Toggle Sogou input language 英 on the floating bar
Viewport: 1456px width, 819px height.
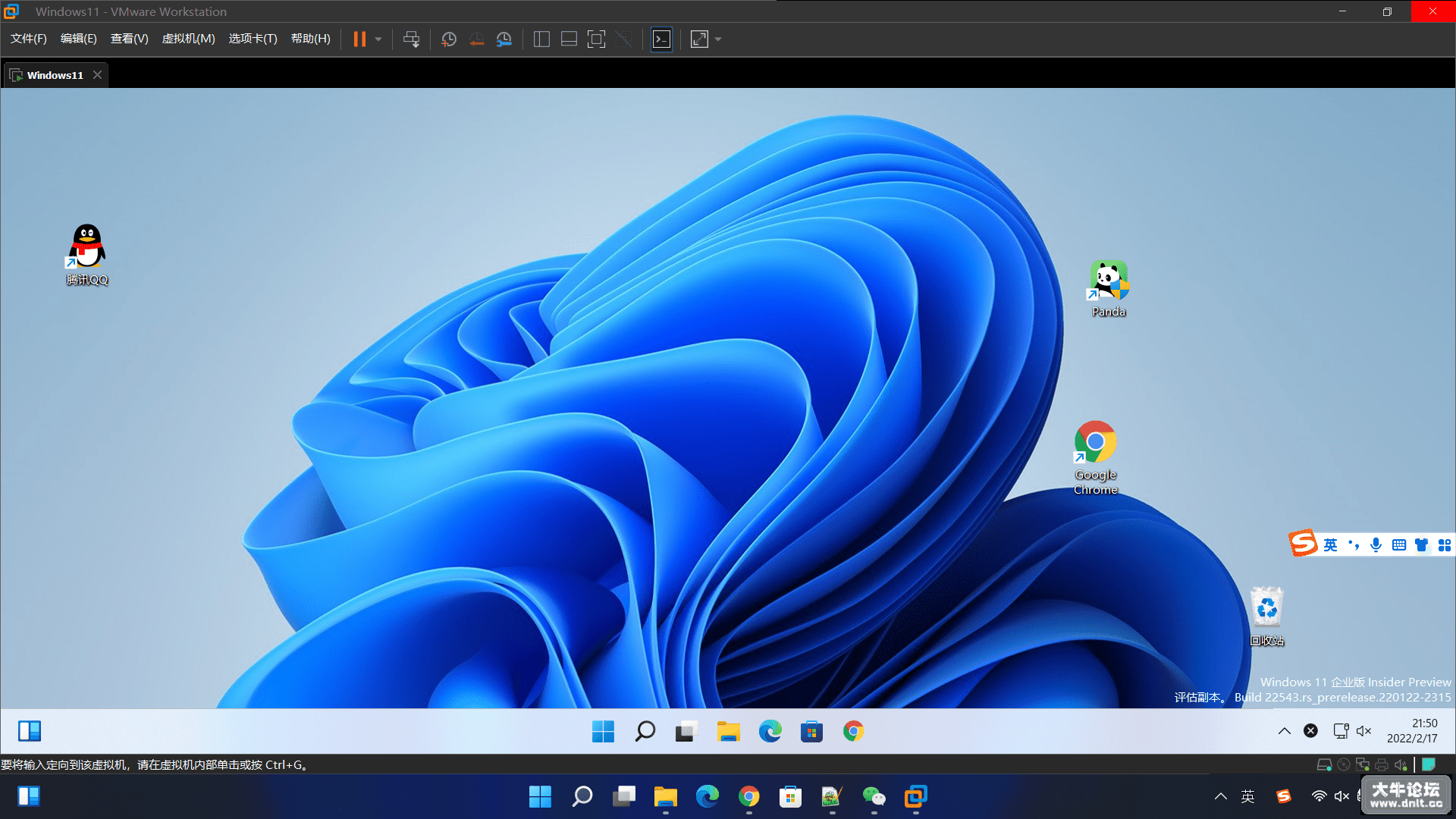point(1331,544)
